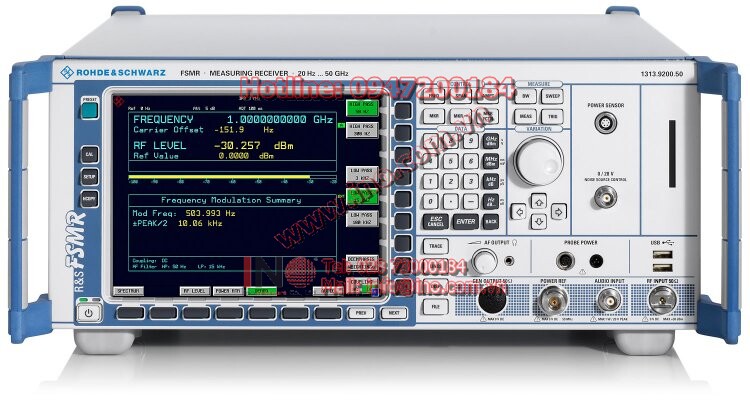Select the MHz unit key
The height and width of the screenshot is (400, 750).
pyautogui.click(x=491, y=161)
